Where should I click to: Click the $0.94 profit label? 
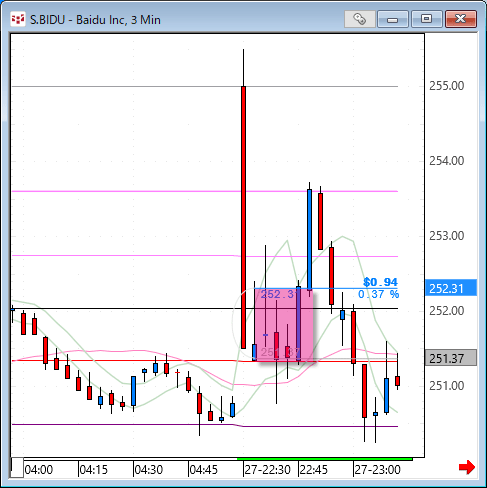[380, 282]
